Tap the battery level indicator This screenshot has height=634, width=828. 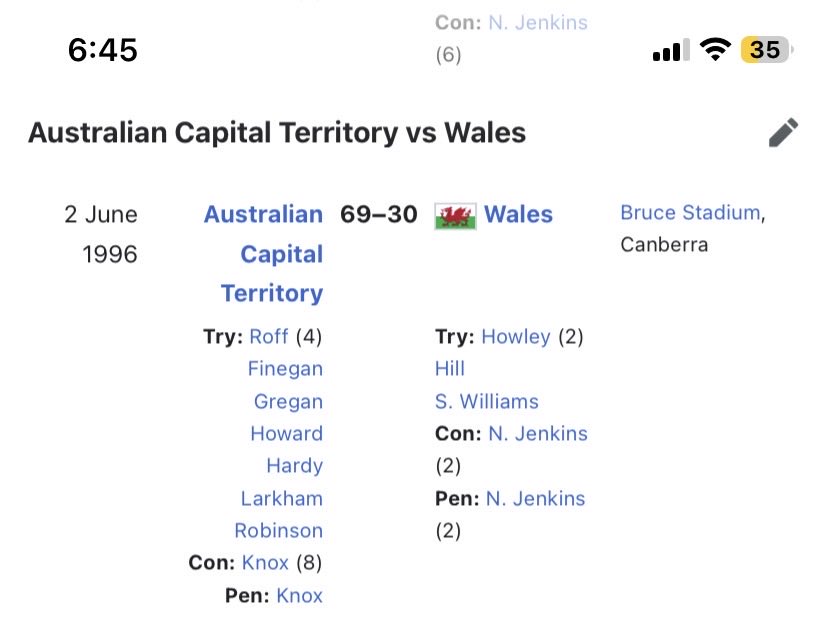[x=766, y=50]
